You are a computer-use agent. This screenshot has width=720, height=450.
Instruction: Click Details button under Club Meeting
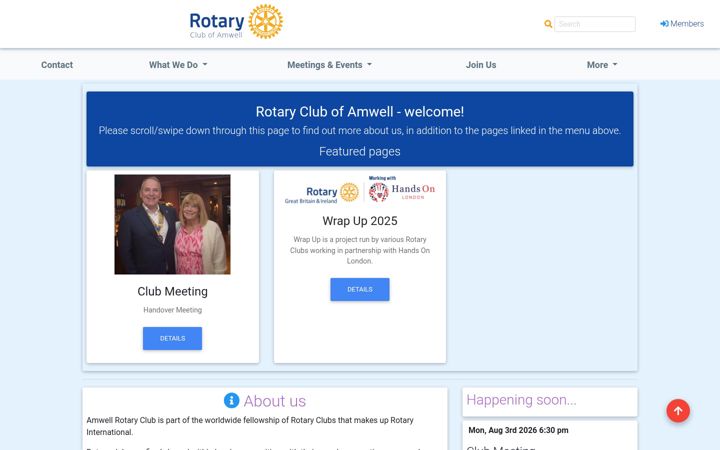tap(172, 338)
